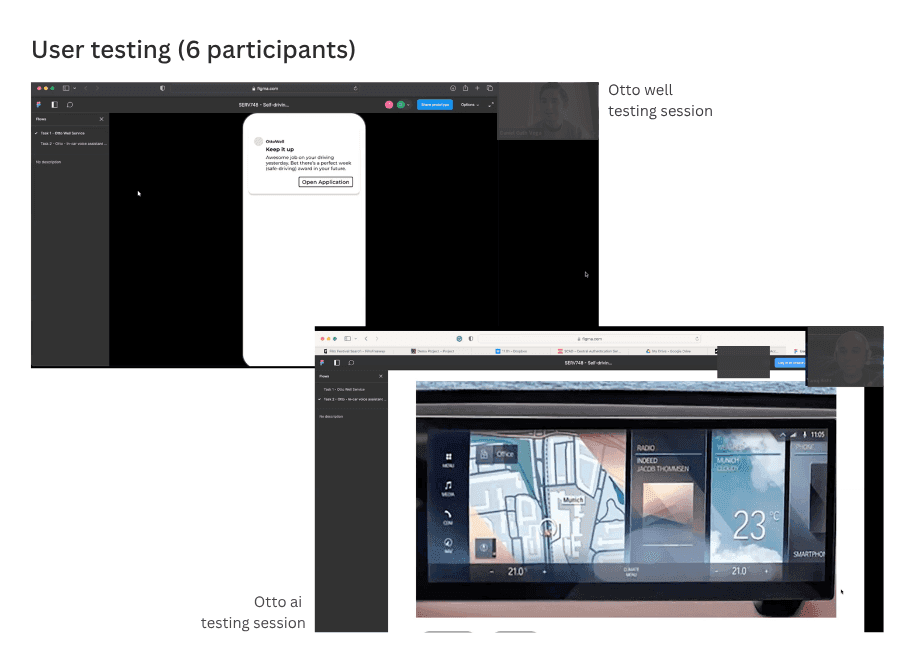Viewport: 900px width, 650px height.
Task: Expand status chevron beside 11:05 clock
Action: [x=783, y=435]
